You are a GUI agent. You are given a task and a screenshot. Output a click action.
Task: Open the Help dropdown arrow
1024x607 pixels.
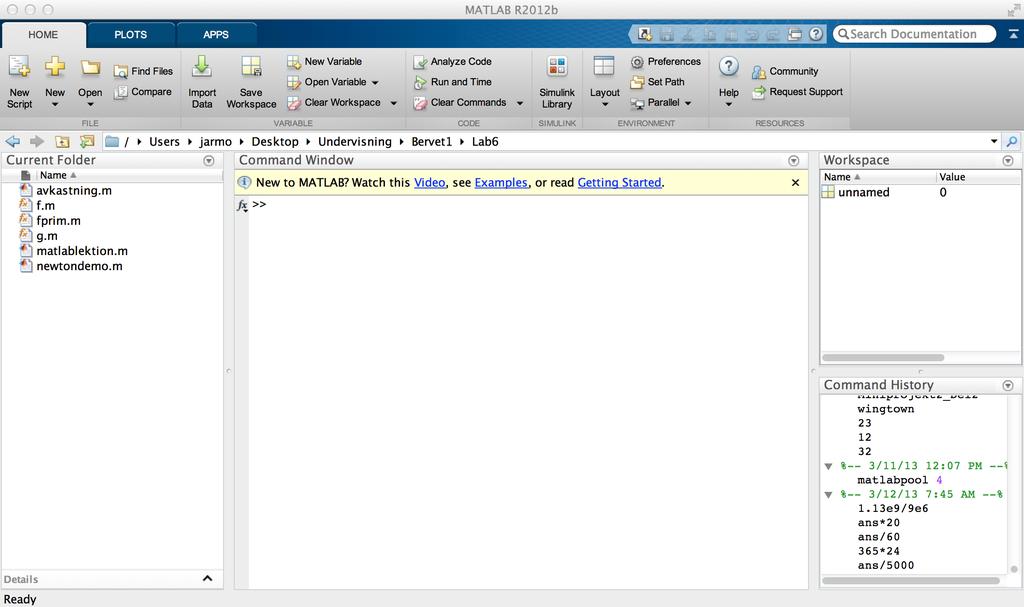pos(729,105)
